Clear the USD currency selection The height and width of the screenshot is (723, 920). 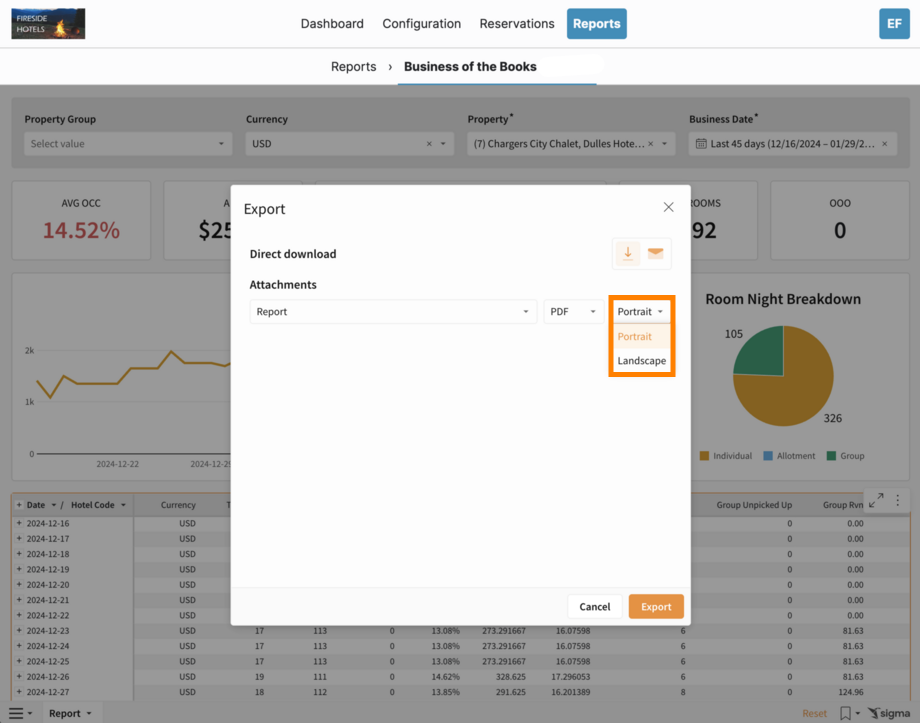point(429,144)
